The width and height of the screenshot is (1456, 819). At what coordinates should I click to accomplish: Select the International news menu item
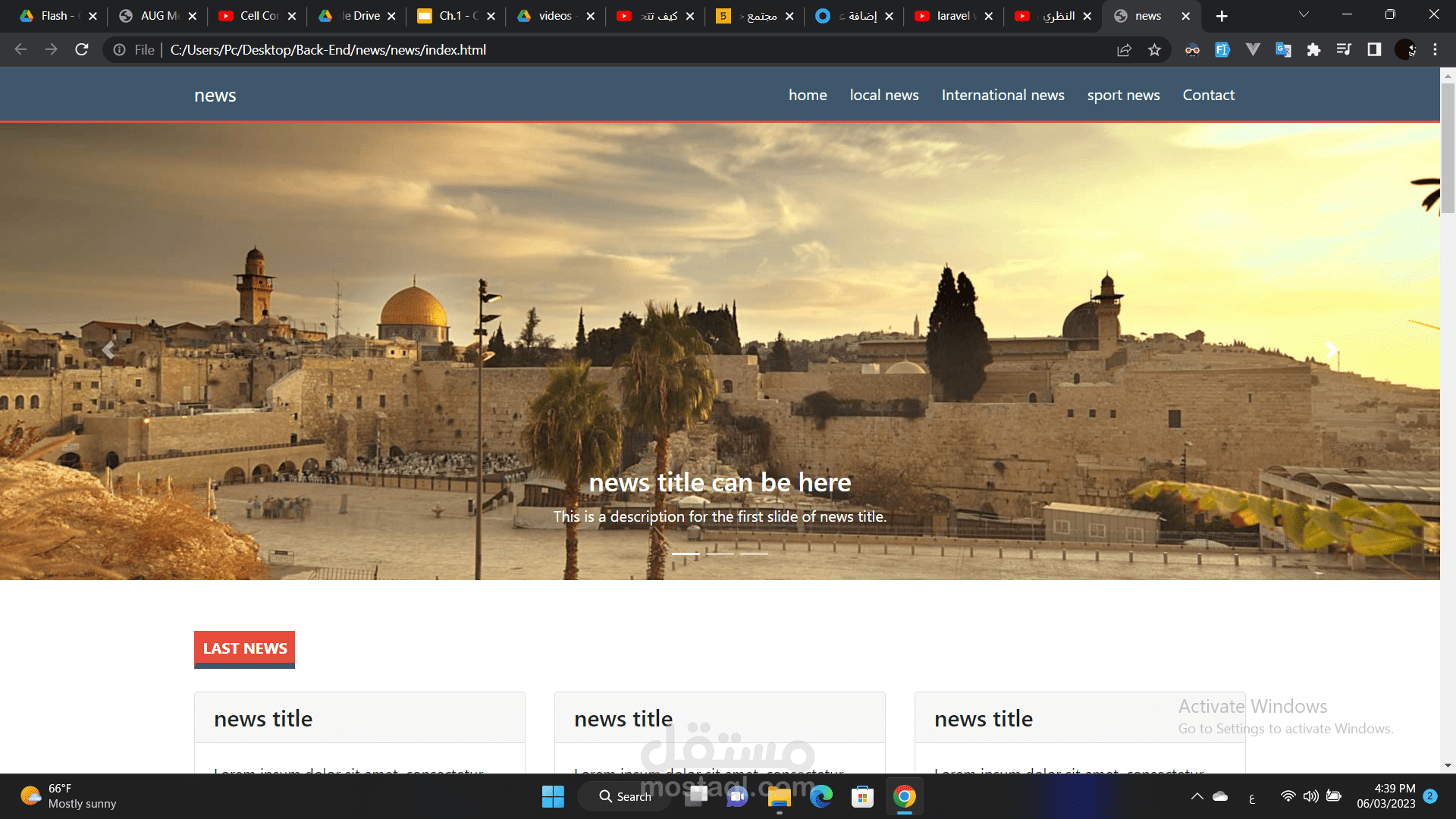click(x=1003, y=95)
